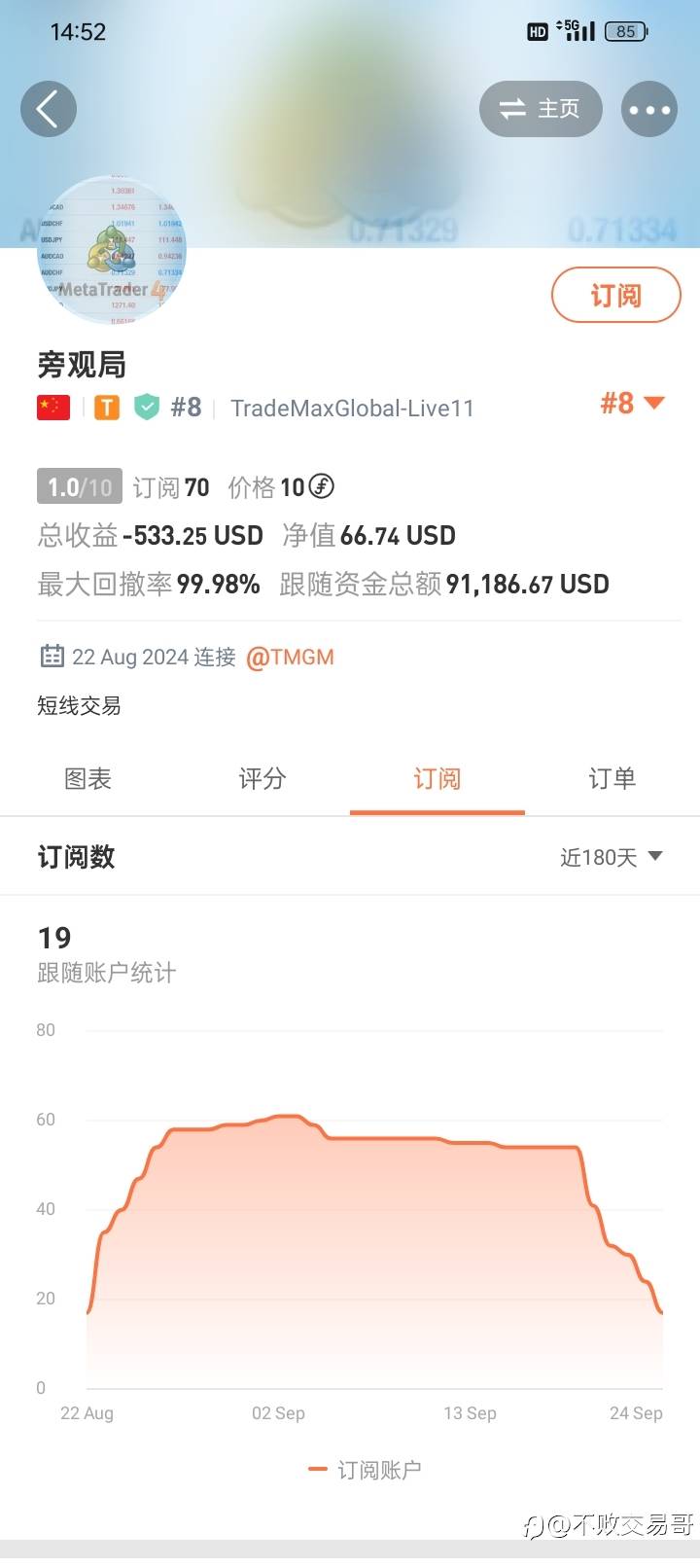
Task: Select the 订阅 tab
Action: 437,779
